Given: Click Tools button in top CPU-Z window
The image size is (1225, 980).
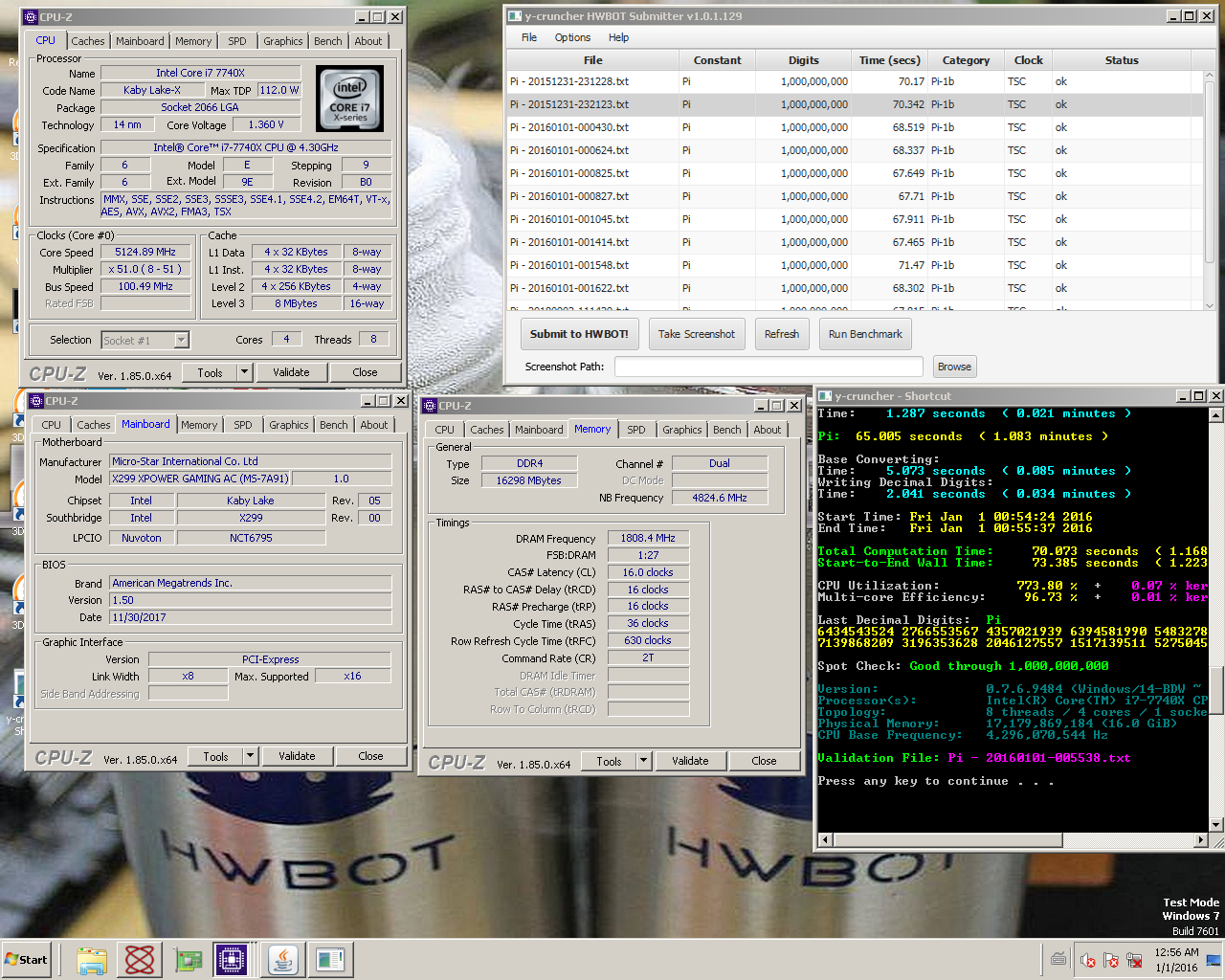Looking at the screenshot, I should click(211, 372).
